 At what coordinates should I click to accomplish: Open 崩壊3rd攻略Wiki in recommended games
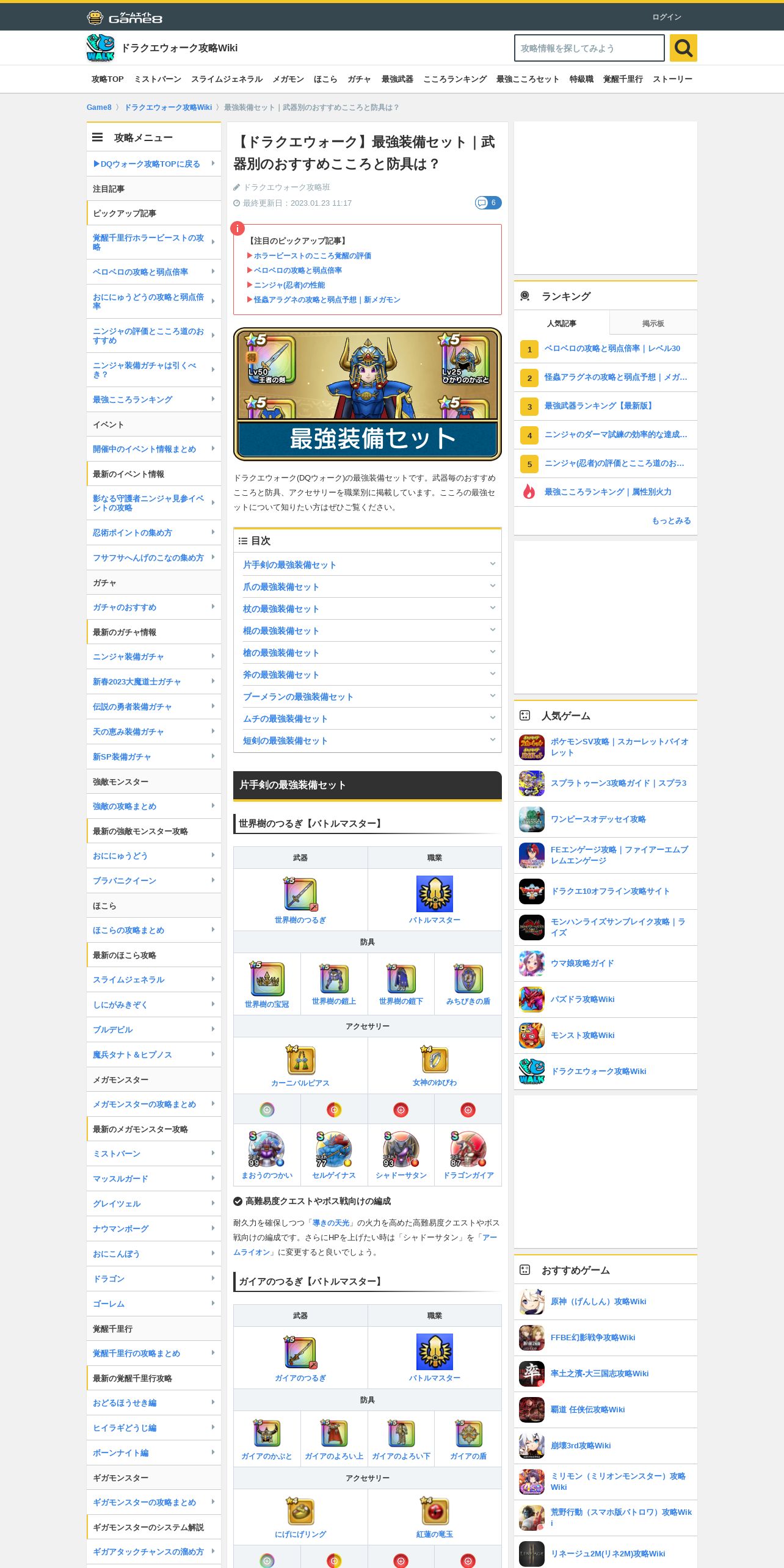[x=606, y=1446]
